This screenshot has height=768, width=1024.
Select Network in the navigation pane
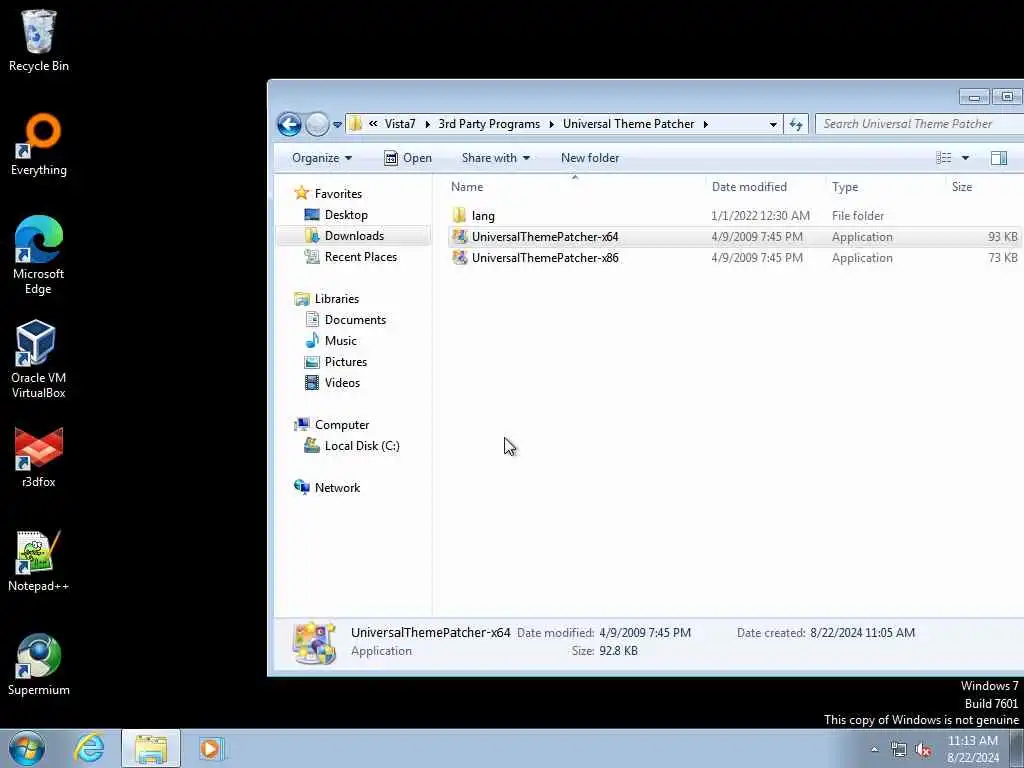337,487
